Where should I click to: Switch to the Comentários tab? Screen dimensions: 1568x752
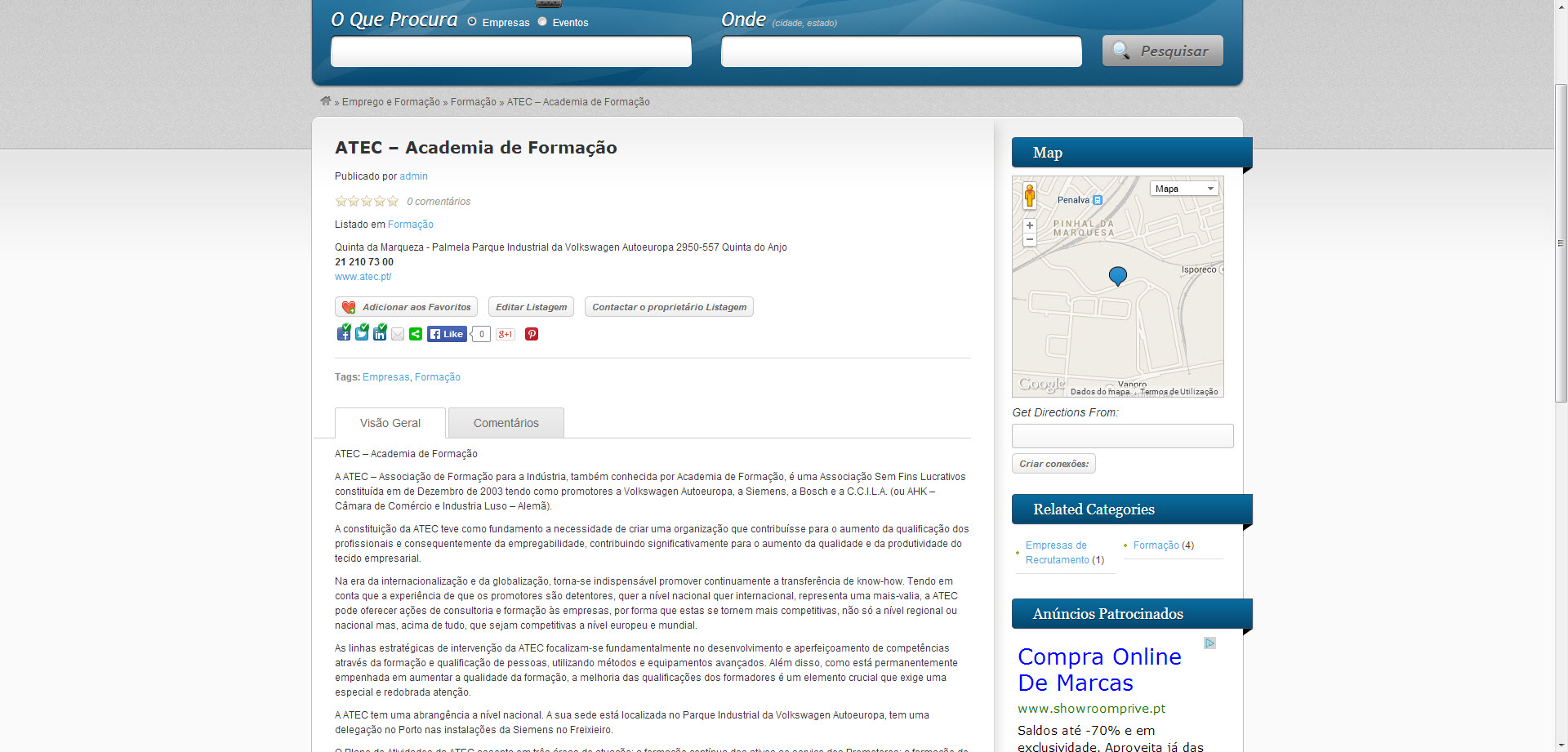coord(506,423)
